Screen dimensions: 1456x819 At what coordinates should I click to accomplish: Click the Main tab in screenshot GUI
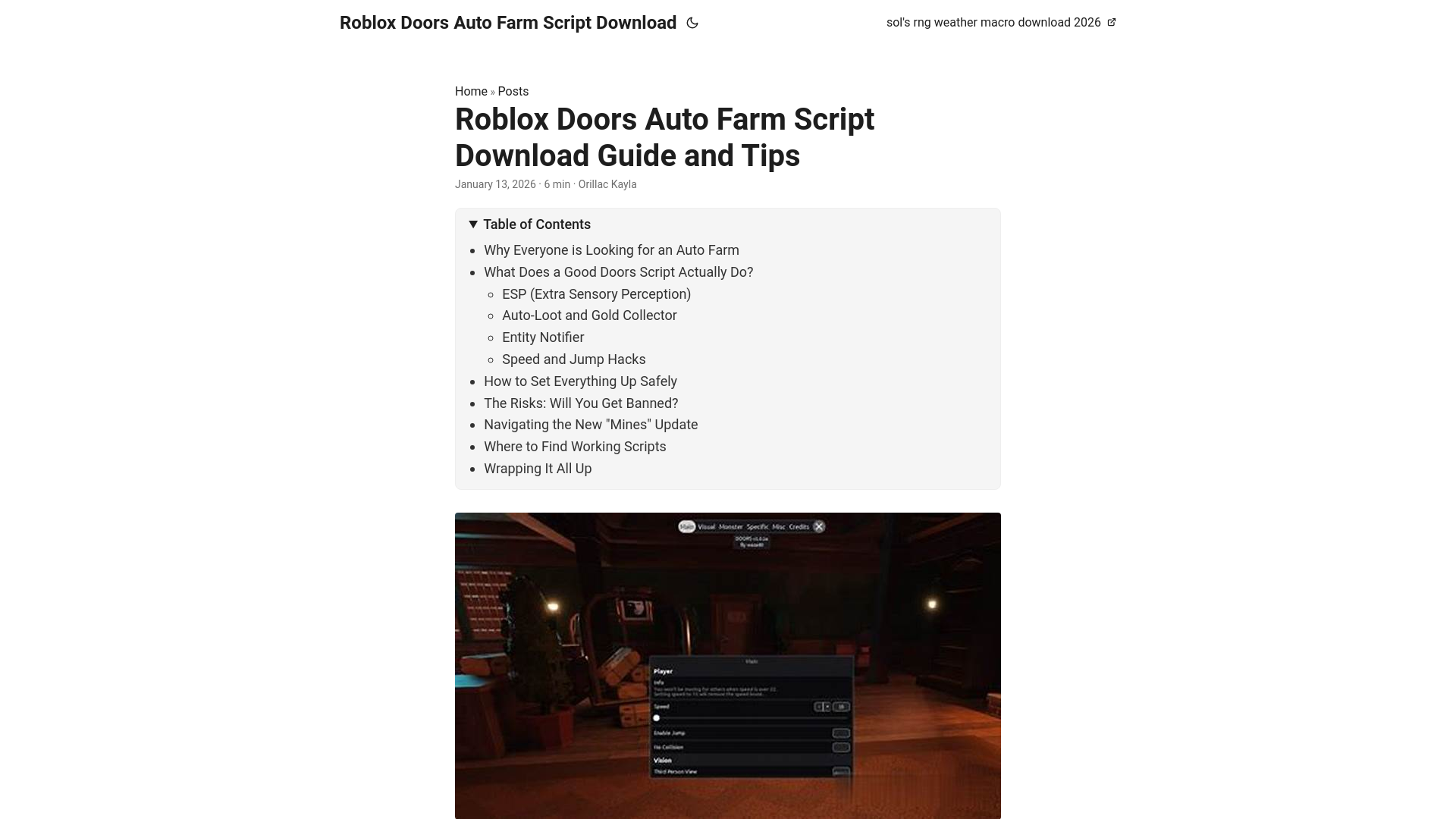point(687,526)
